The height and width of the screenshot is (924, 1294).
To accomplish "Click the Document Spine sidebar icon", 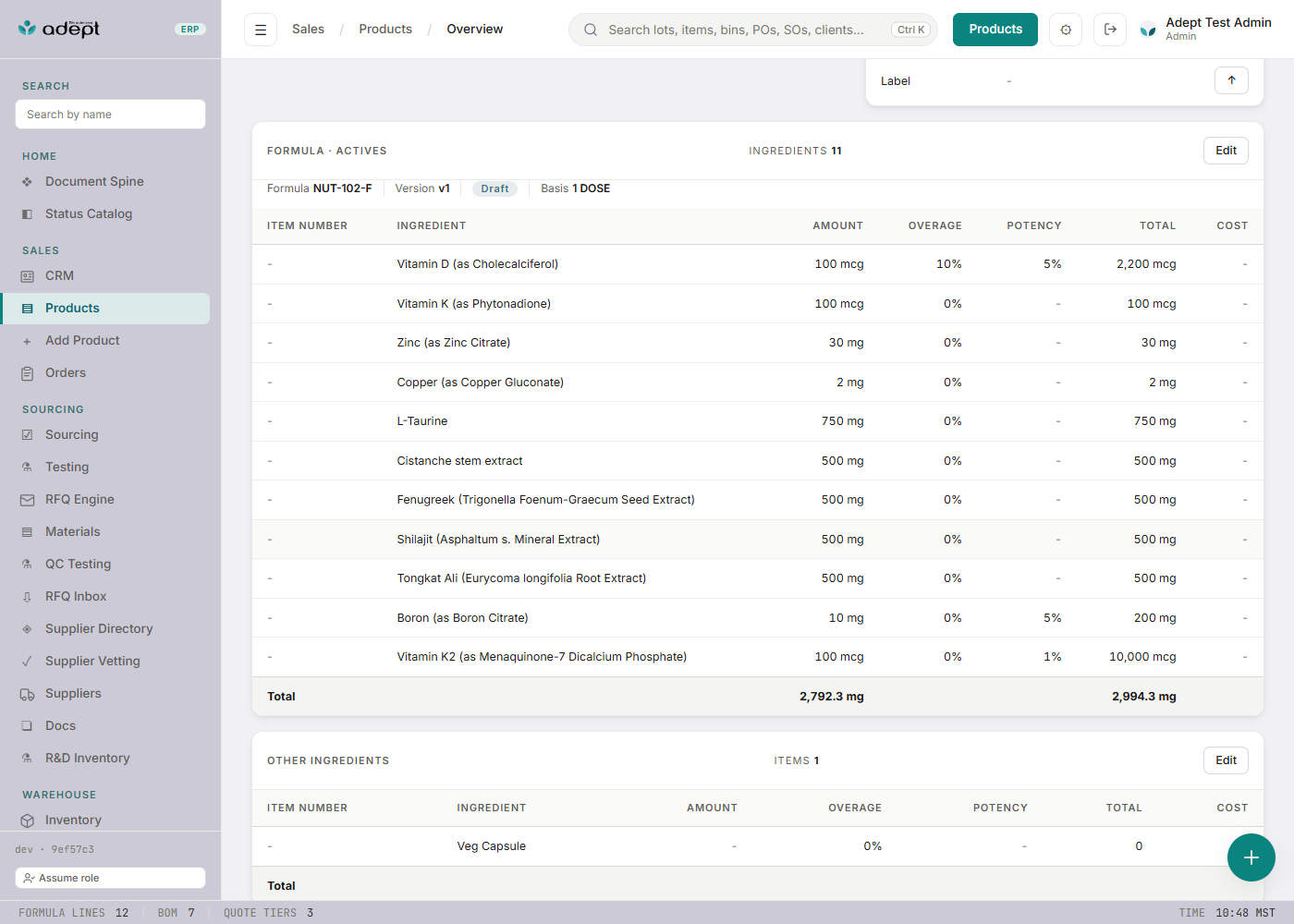I will point(27,182).
